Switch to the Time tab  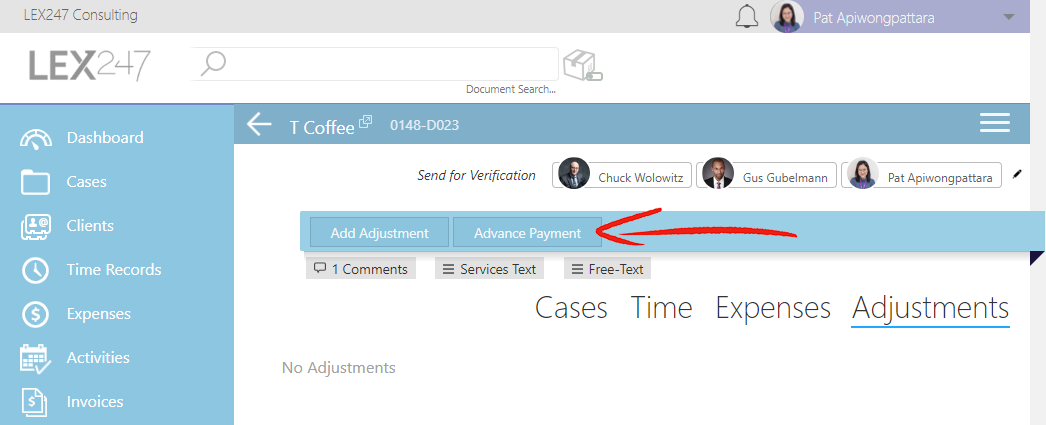pyautogui.click(x=662, y=308)
